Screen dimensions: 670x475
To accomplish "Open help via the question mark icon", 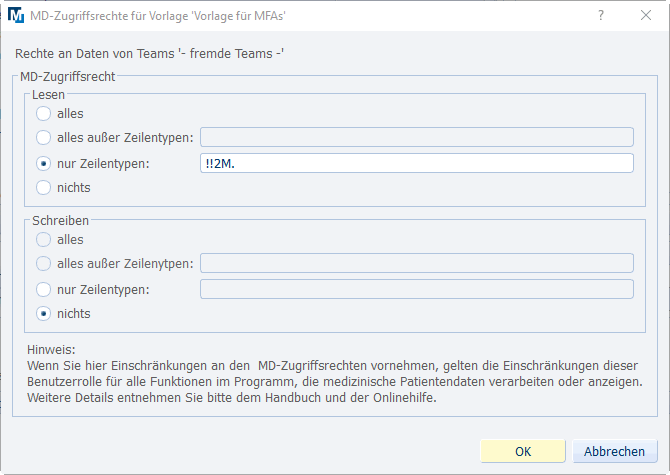I will (601, 15).
